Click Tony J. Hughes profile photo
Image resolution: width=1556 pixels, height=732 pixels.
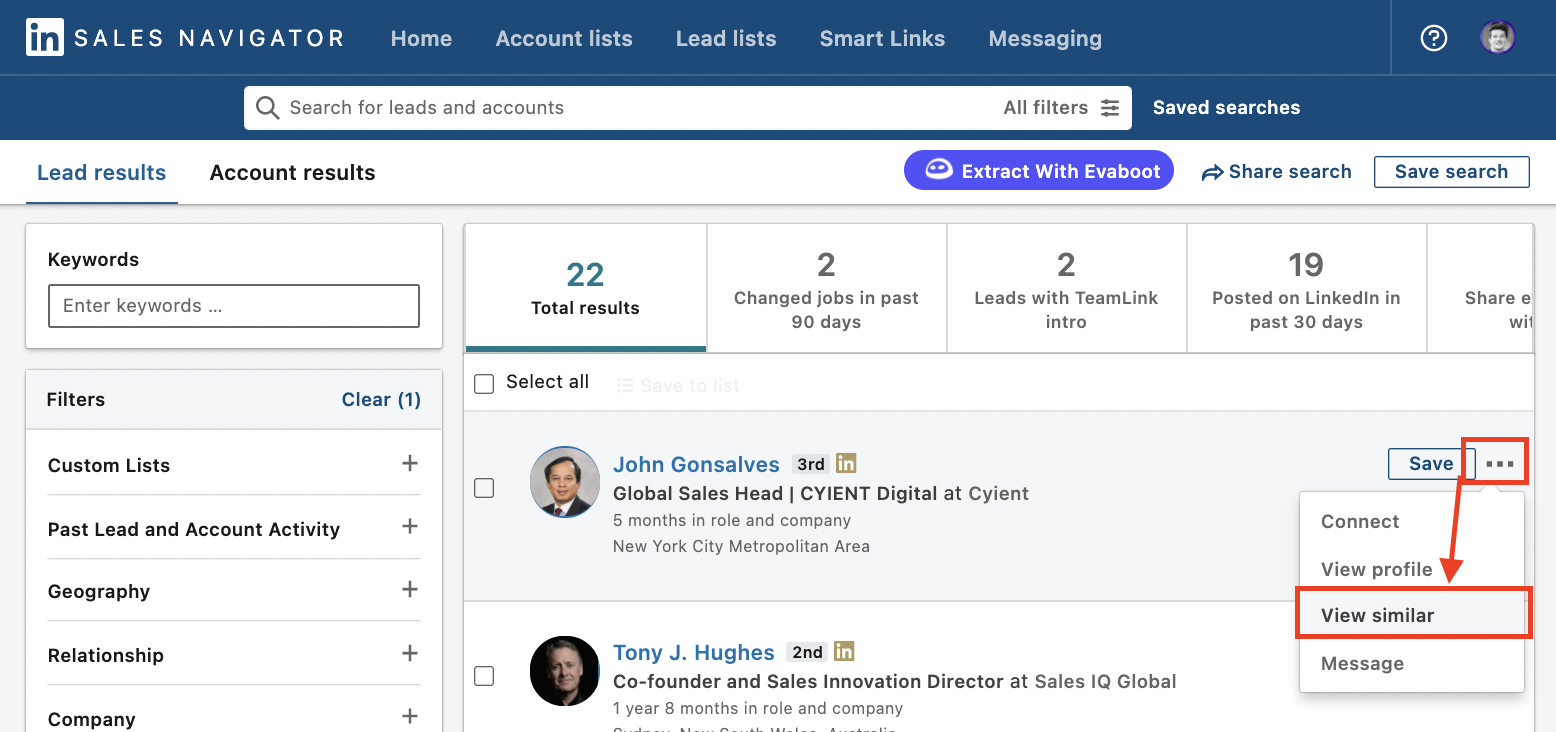pyautogui.click(x=564, y=670)
